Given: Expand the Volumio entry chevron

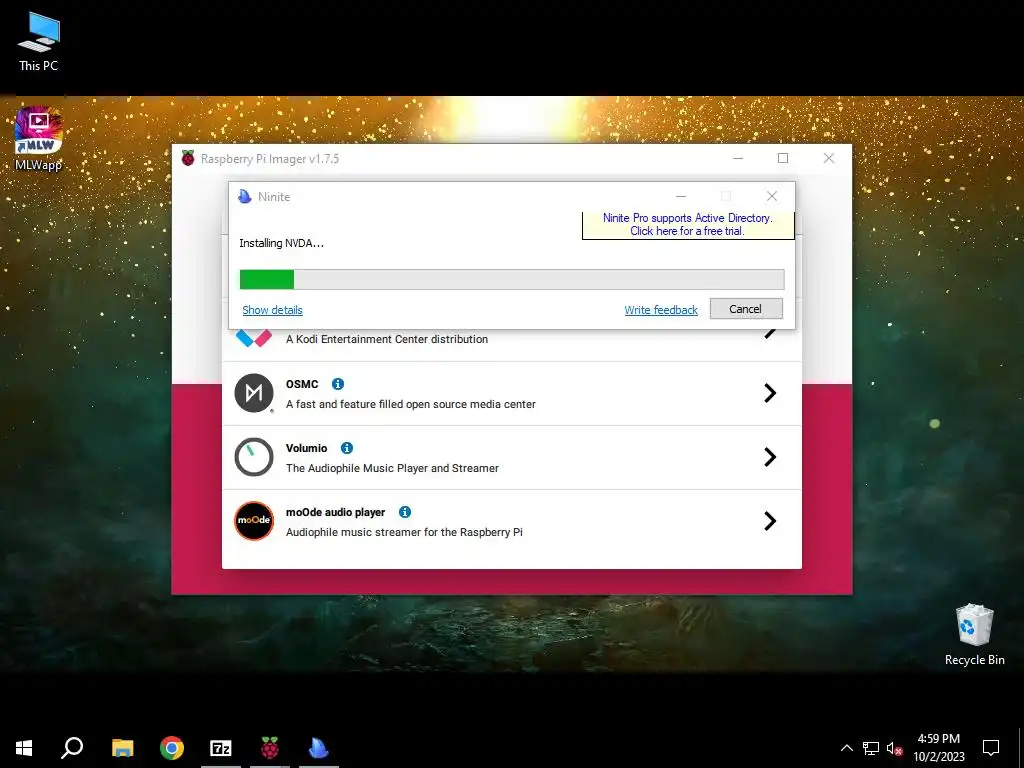Looking at the screenshot, I should point(770,457).
